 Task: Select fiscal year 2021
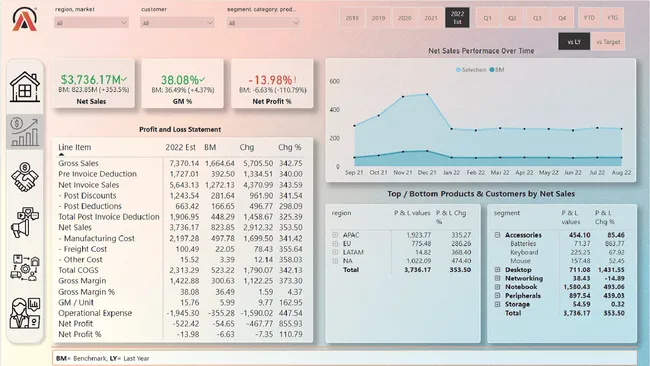[431, 18]
